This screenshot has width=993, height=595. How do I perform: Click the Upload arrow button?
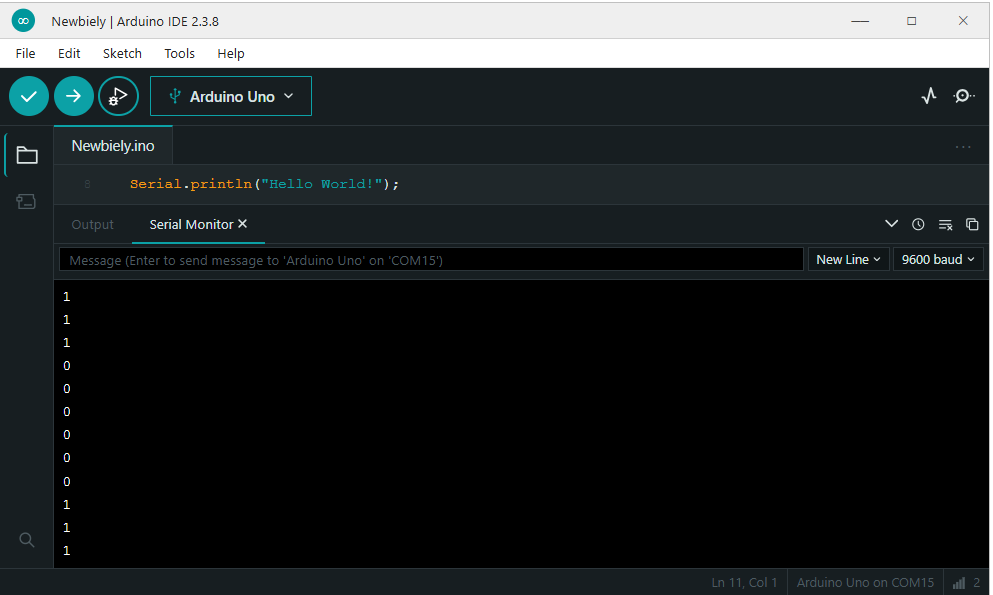click(73, 96)
